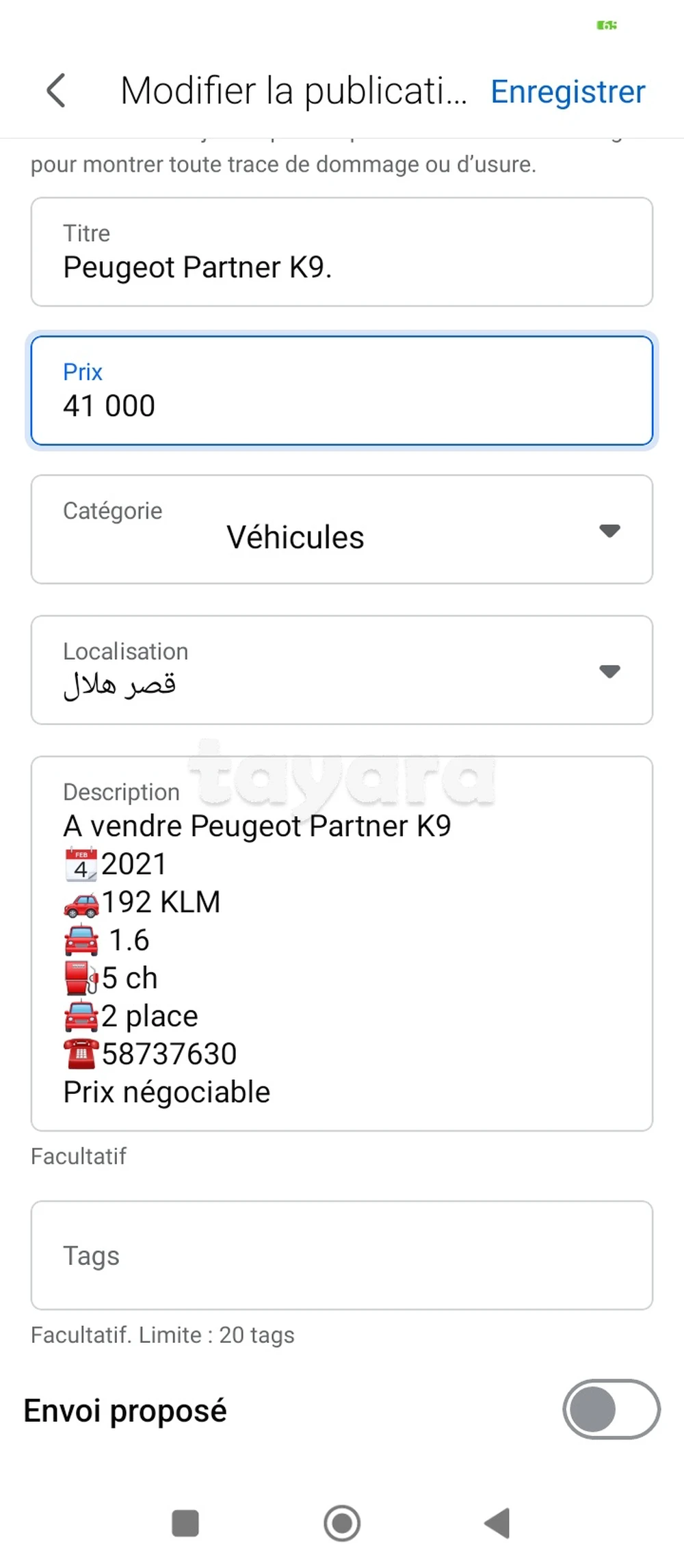Open the Catégorie dropdown chevron

[x=609, y=530]
